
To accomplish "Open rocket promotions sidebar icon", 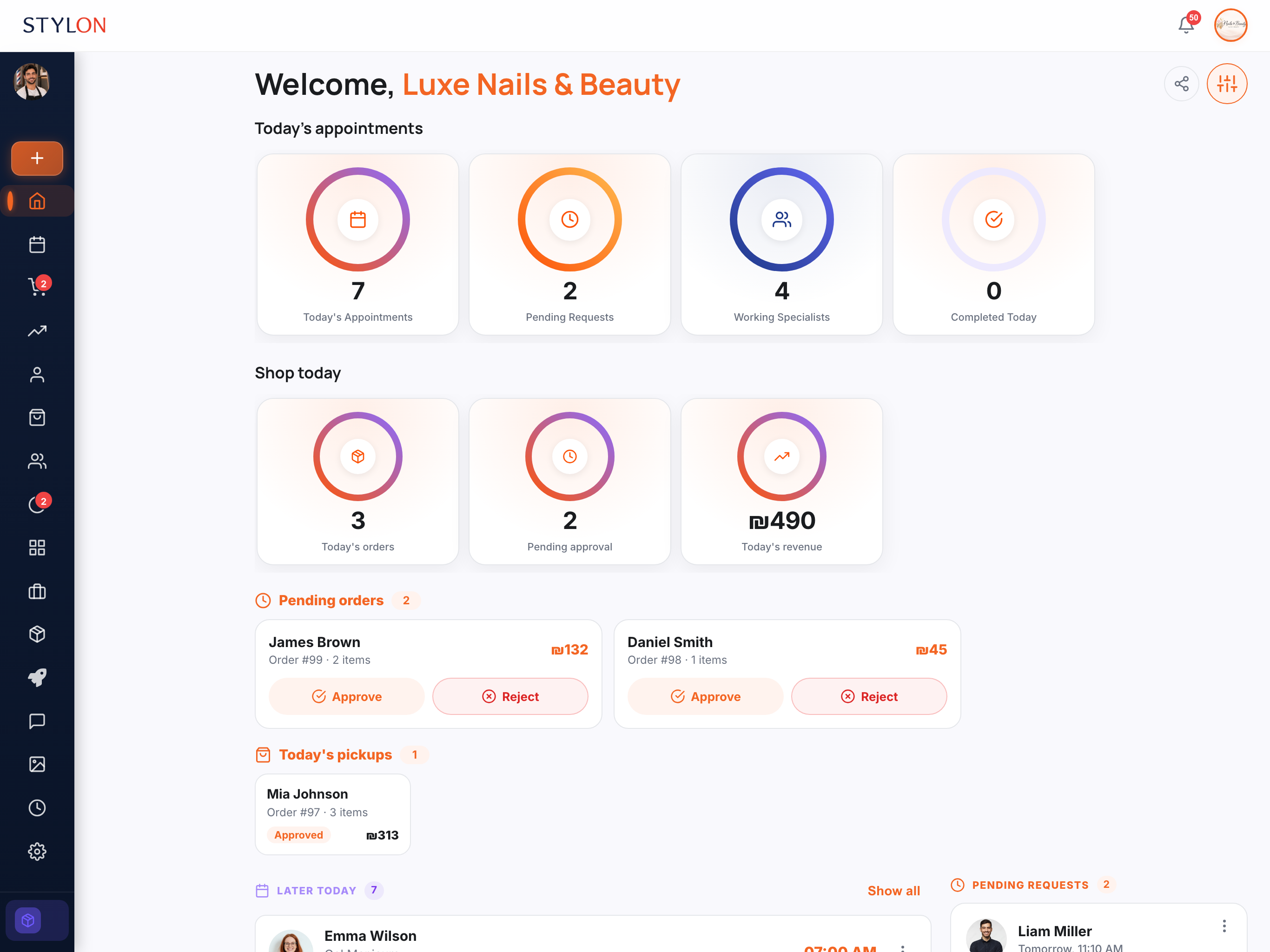I will 37,678.
